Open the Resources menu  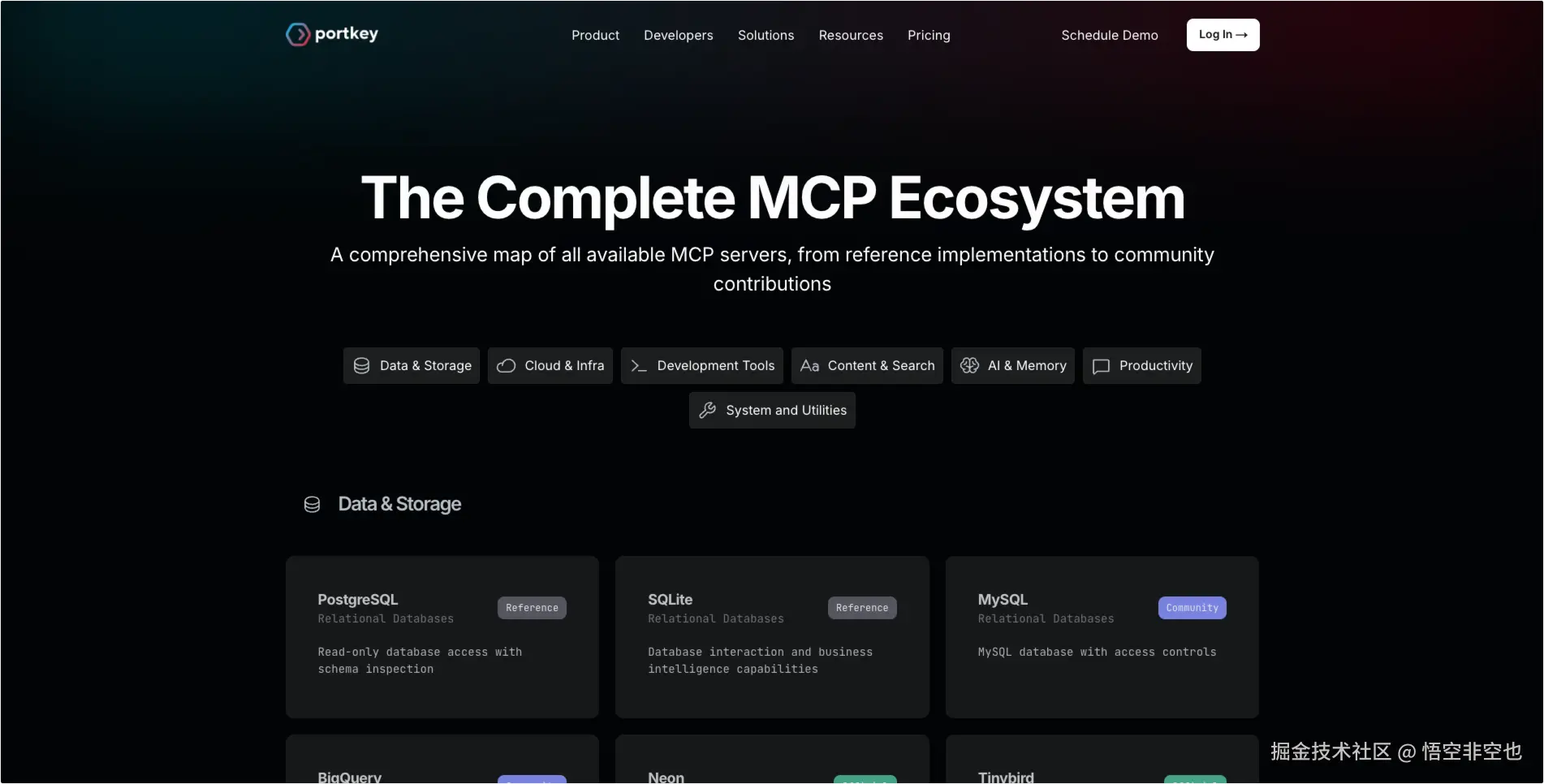click(x=851, y=35)
